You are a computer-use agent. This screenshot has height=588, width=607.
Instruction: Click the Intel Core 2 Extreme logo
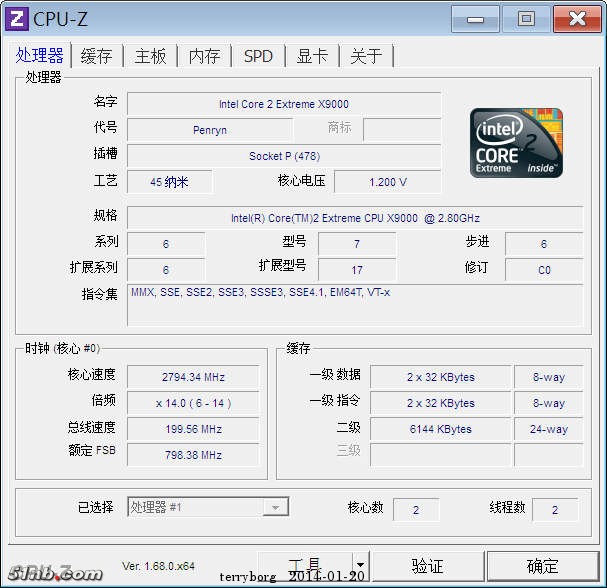(516, 143)
